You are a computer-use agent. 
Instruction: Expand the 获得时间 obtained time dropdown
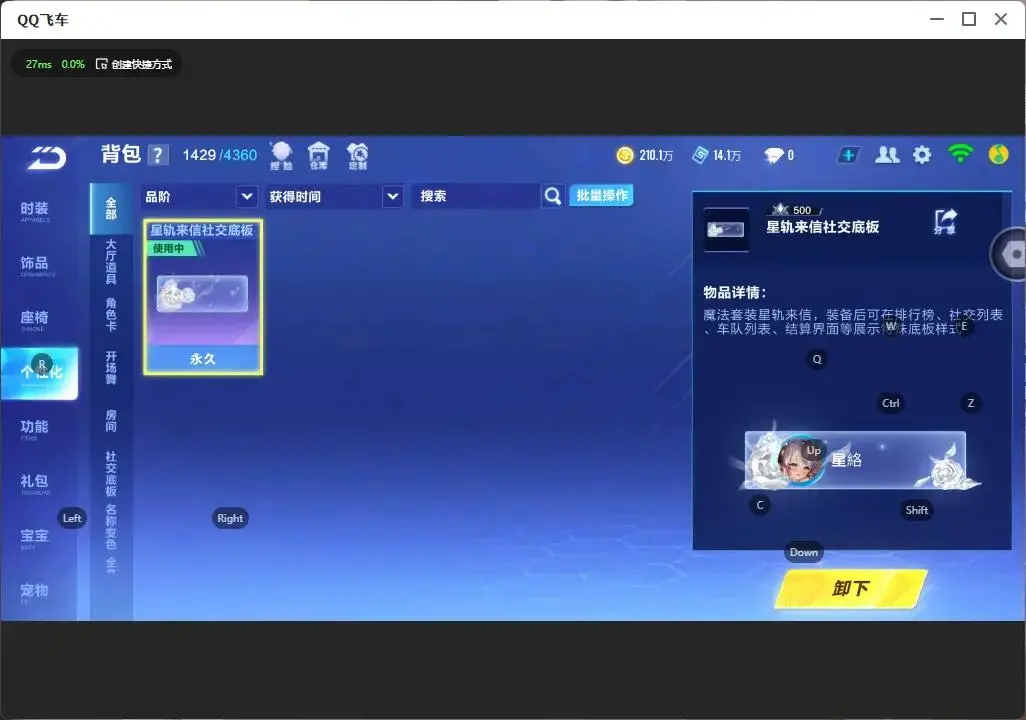pos(334,196)
